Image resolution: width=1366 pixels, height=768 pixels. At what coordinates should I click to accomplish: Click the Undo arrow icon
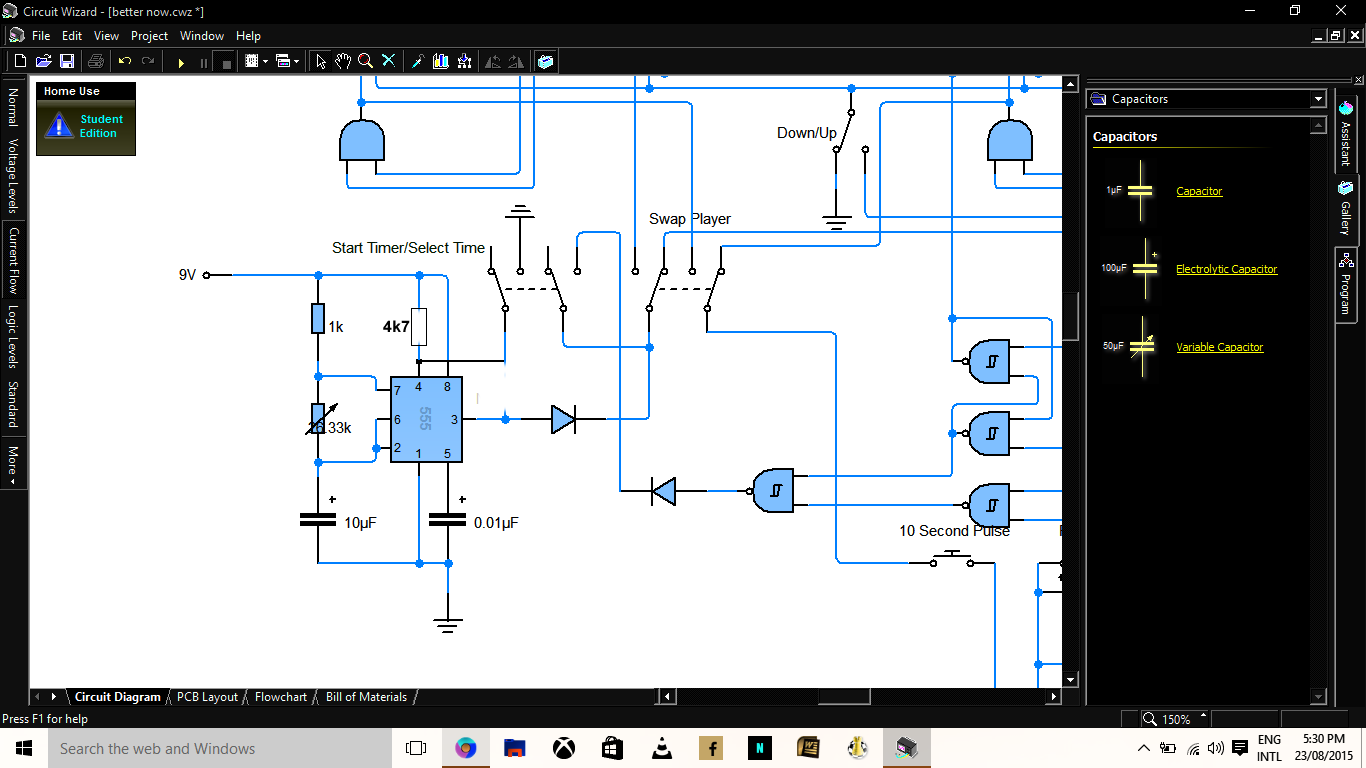pos(125,61)
